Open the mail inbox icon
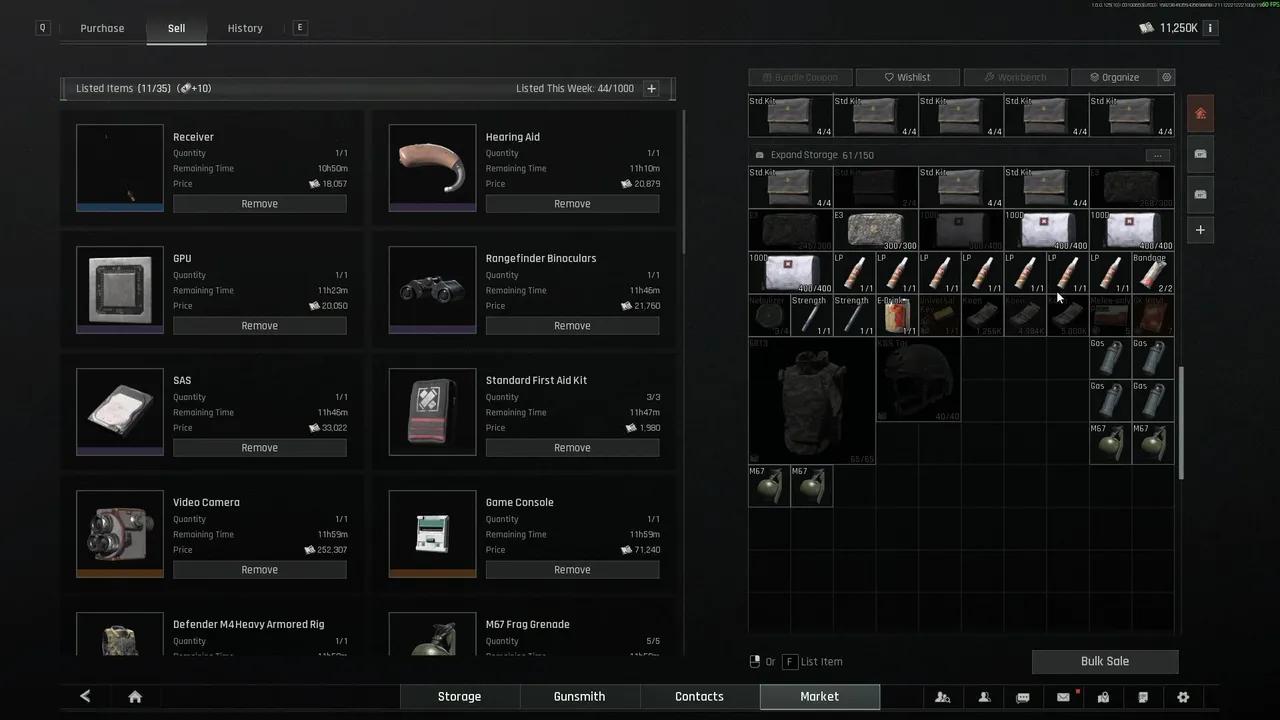This screenshot has width=1280, height=720. [1063, 697]
